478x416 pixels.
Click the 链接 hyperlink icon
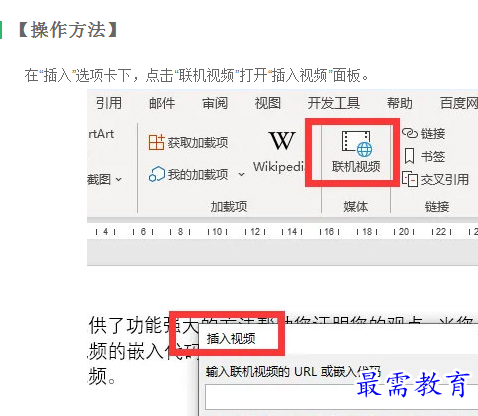pyautogui.click(x=410, y=133)
